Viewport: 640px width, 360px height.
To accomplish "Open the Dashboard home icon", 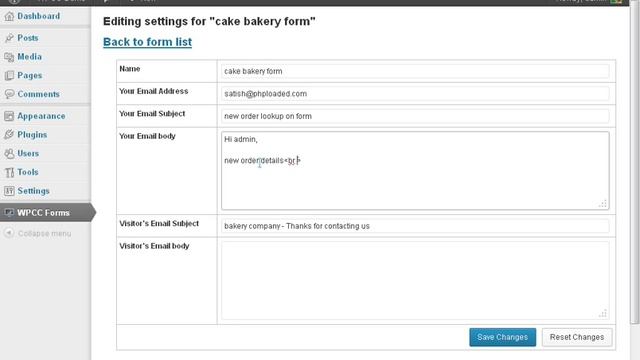I will pyautogui.click(x=9, y=16).
